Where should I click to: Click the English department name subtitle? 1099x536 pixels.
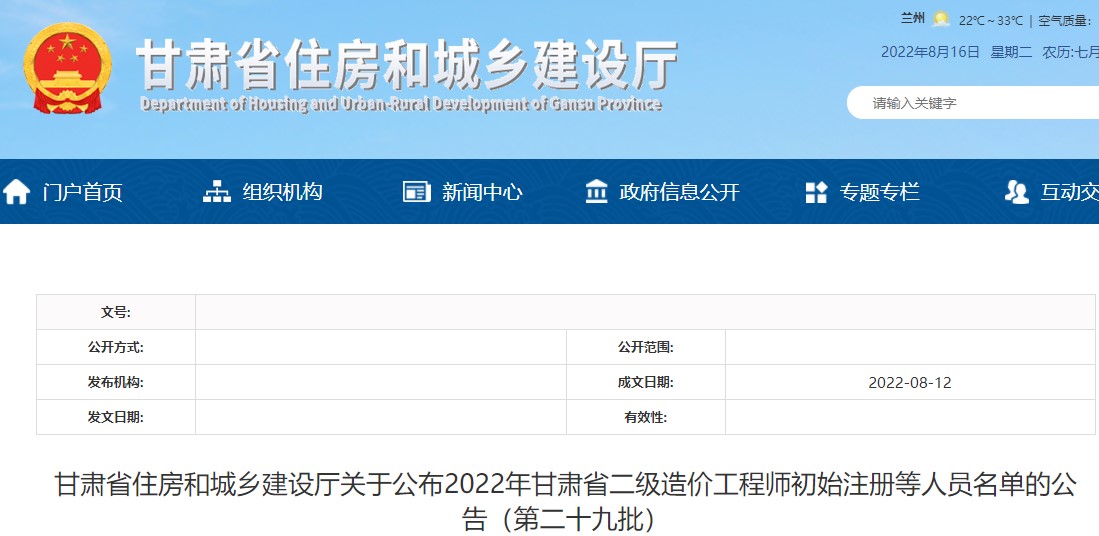(400, 105)
